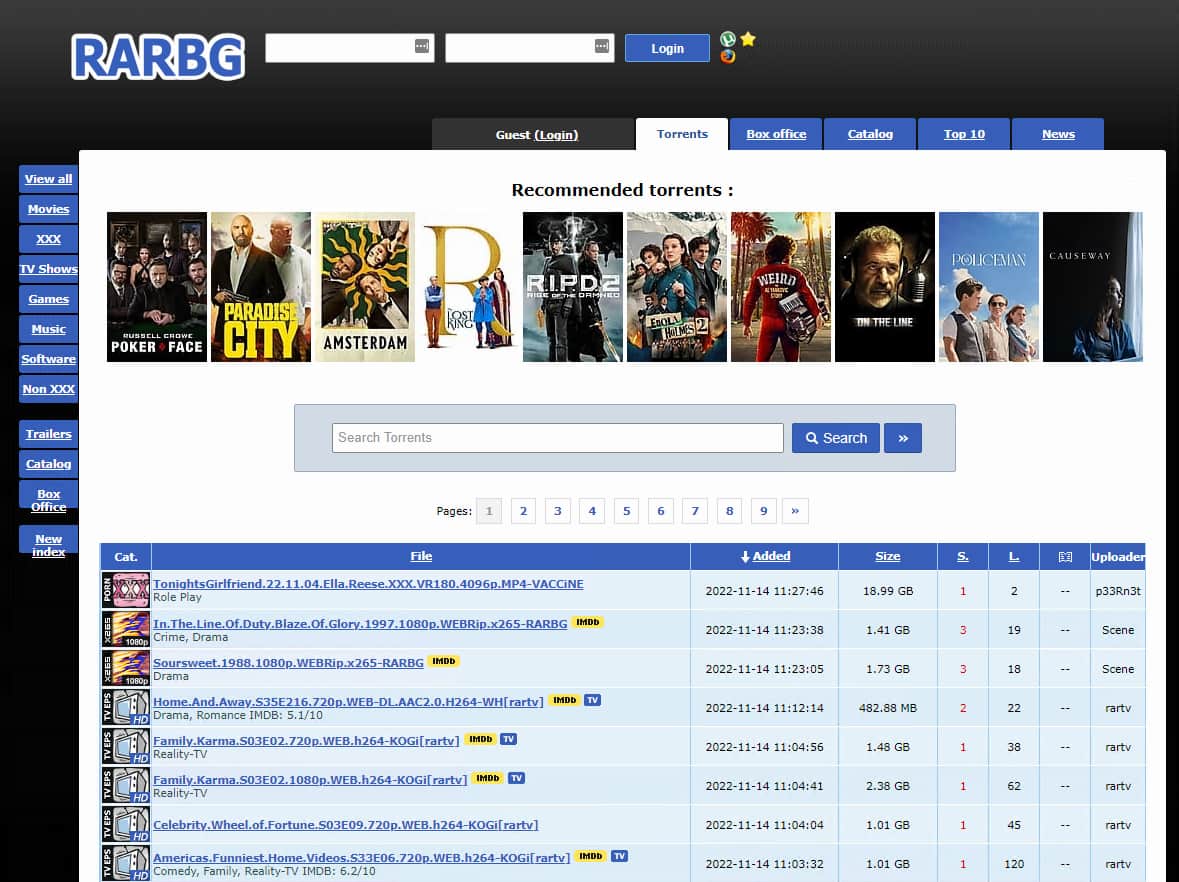Click the TV badge on Home.And.Away row
The height and width of the screenshot is (882, 1179).
coord(593,700)
